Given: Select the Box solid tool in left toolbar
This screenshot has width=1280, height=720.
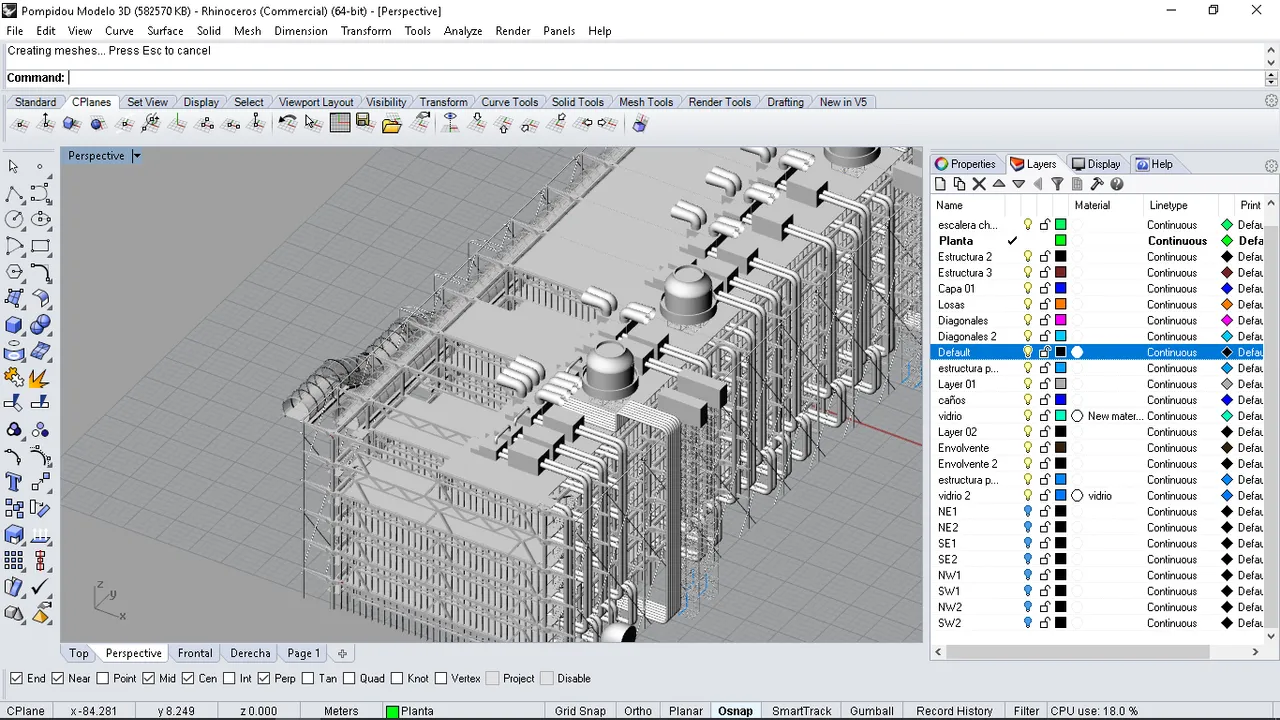Looking at the screenshot, I should click(14, 325).
